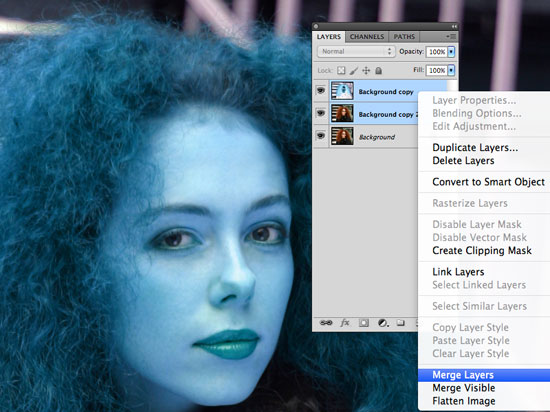Viewport: 550px width, 412px height.
Task: Click the Edit Adjustment menu entry
Action: click(x=484, y=126)
